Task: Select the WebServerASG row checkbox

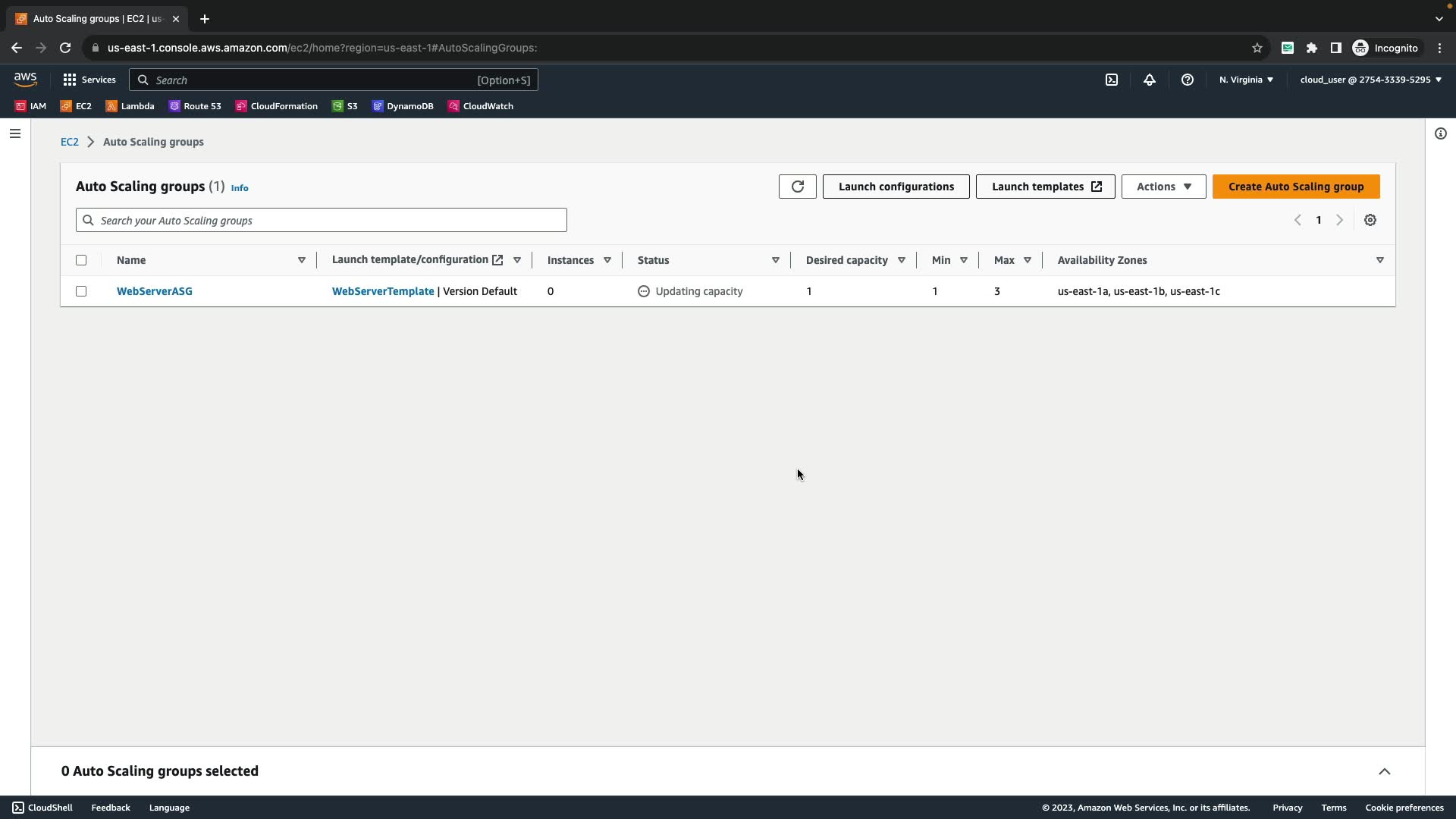Action: click(81, 291)
